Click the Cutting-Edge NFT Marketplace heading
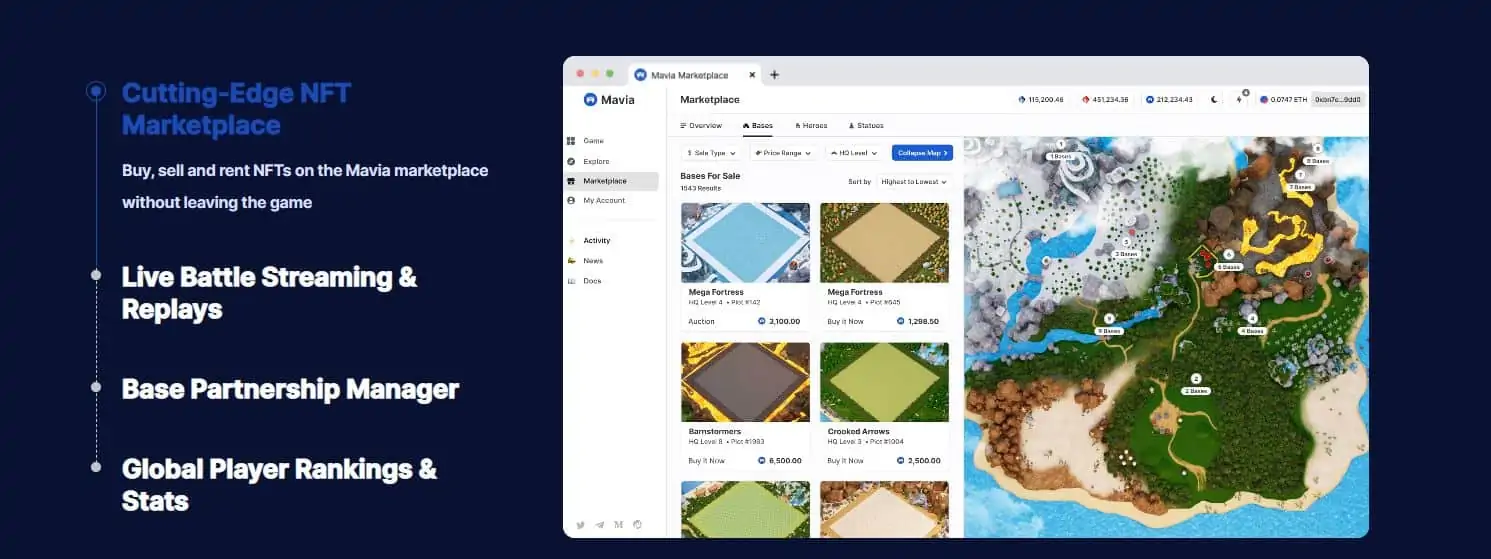Viewport: 1491px width, 559px height. pos(236,109)
